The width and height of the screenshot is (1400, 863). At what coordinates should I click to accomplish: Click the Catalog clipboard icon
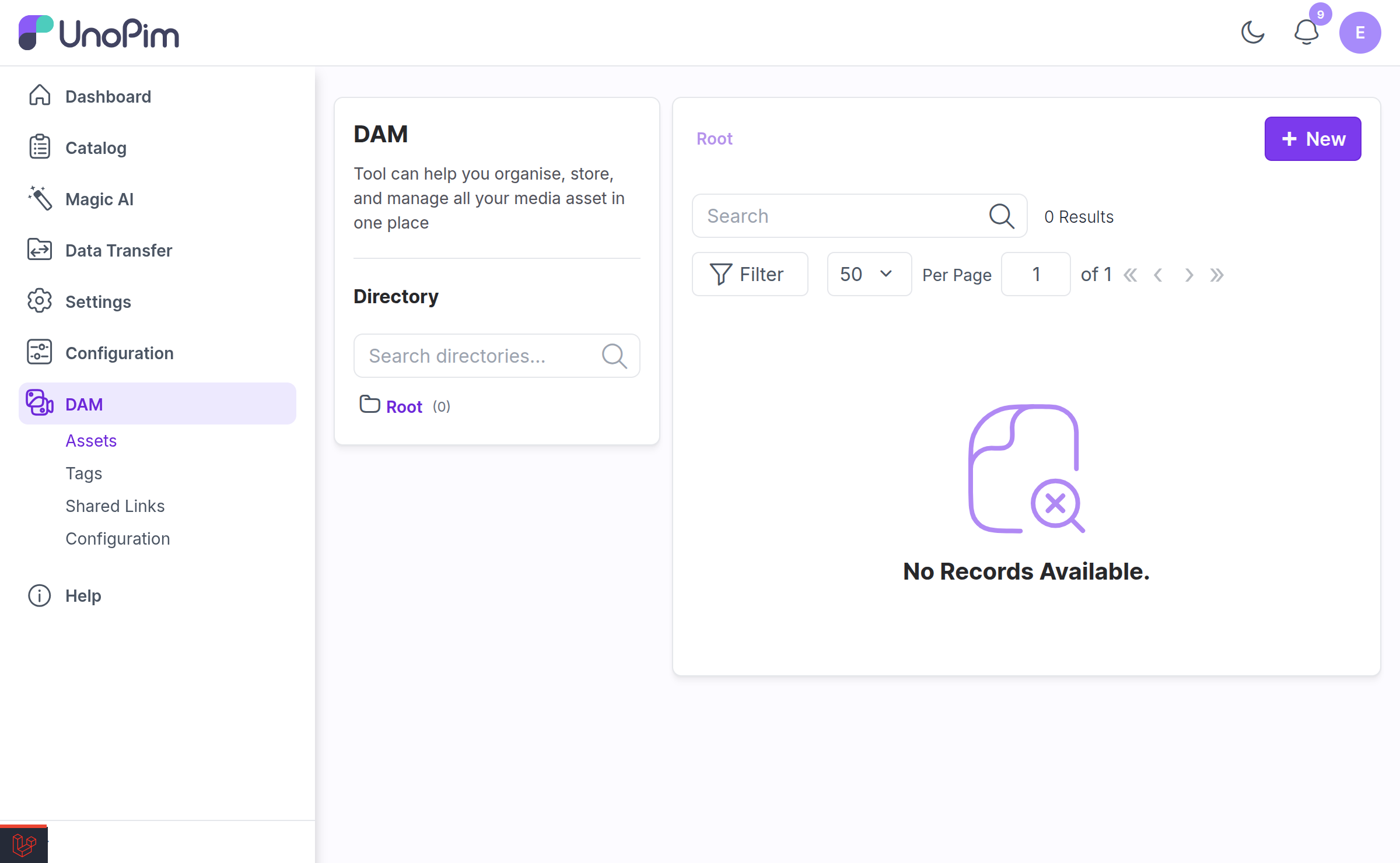coord(40,147)
